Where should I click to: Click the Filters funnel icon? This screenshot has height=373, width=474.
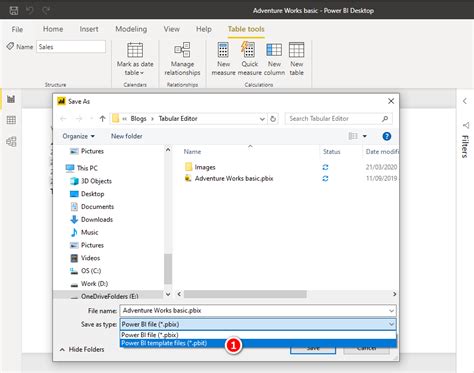[466, 125]
